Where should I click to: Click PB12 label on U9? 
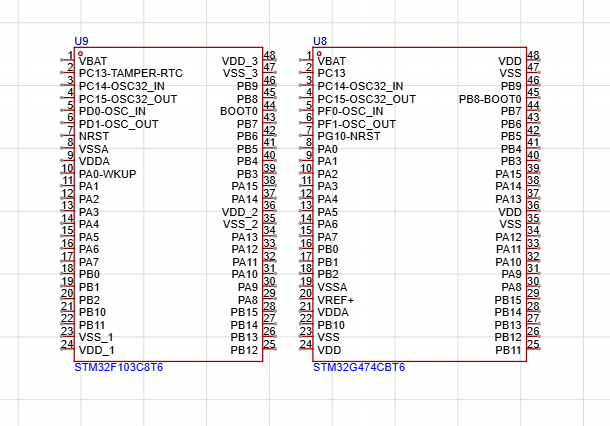pyautogui.click(x=244, y=350)
